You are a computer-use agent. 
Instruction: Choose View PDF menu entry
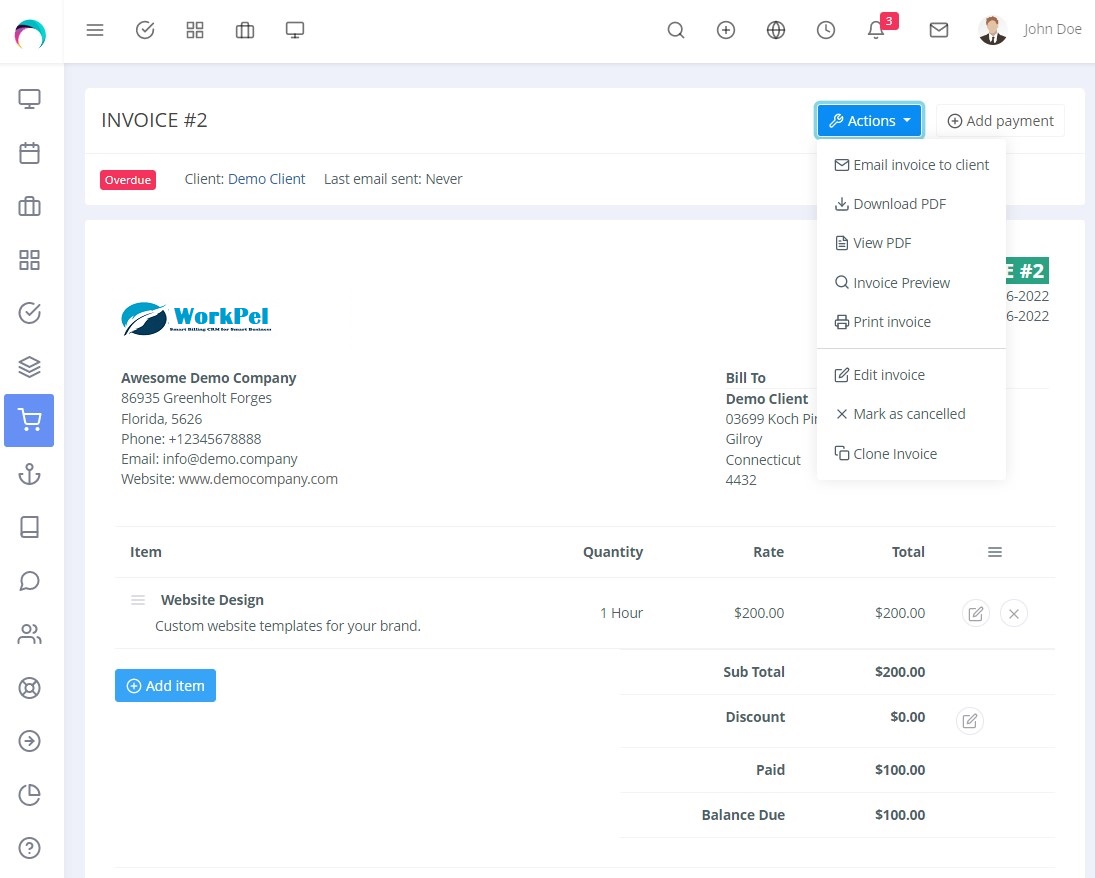tap(911, 243)
